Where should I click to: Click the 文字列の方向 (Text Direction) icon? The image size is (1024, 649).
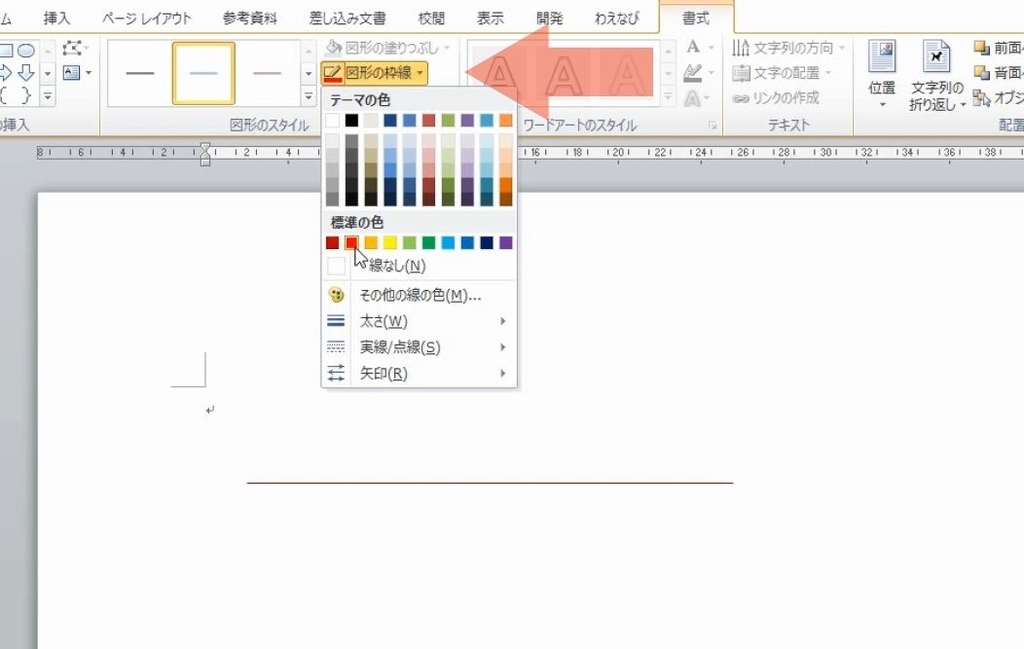pyautogui.click(x=741, y=47)
